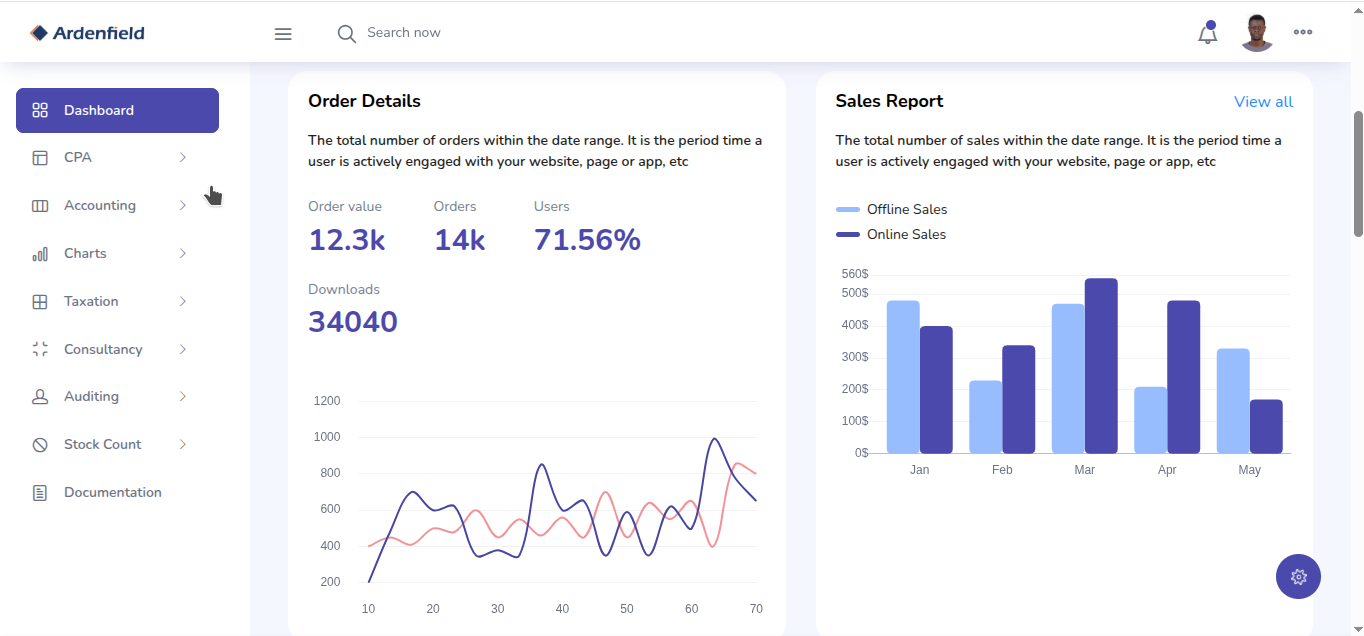Open the user profile avatar

pyautogui.click(x=1256, y=33)
